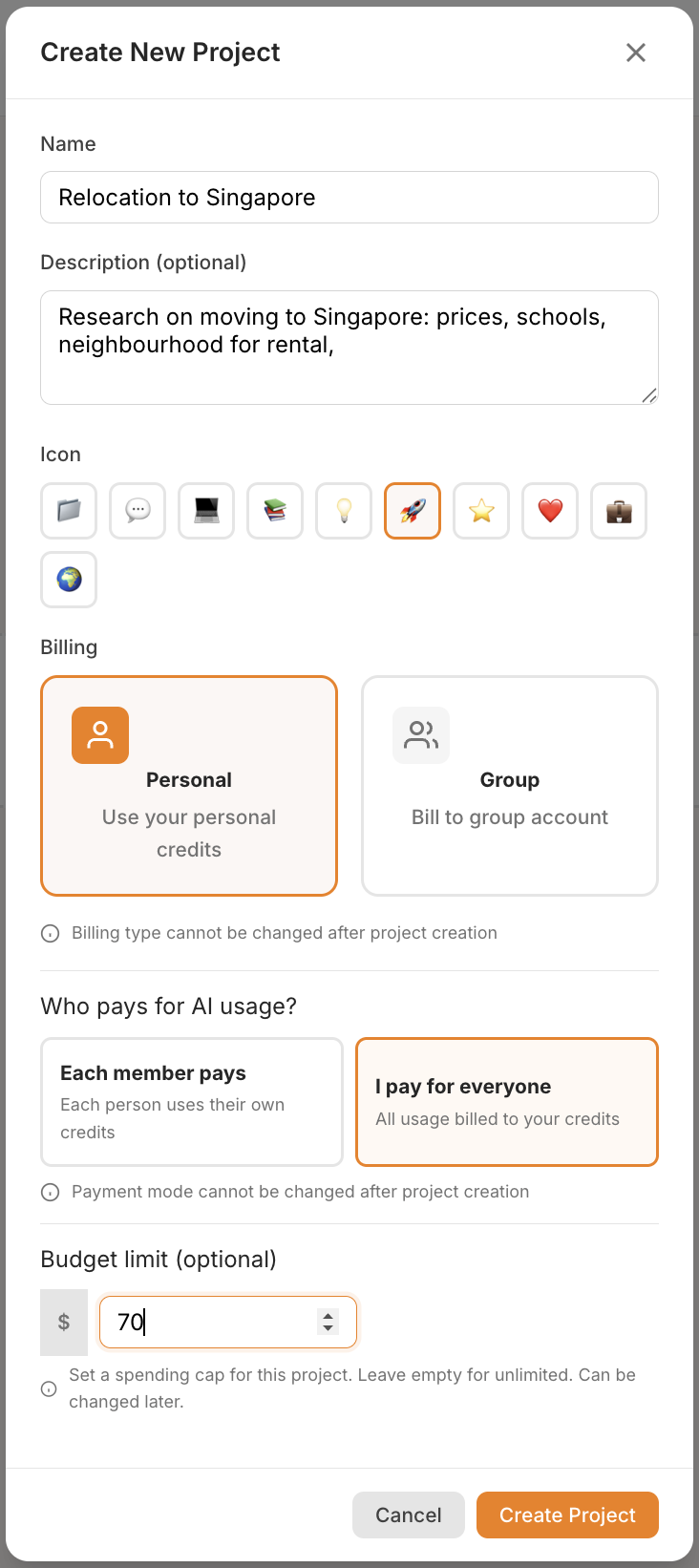Choose the light bulb icon
The height and width of the screenshot is (1568, 699).
tap(344, 511)
